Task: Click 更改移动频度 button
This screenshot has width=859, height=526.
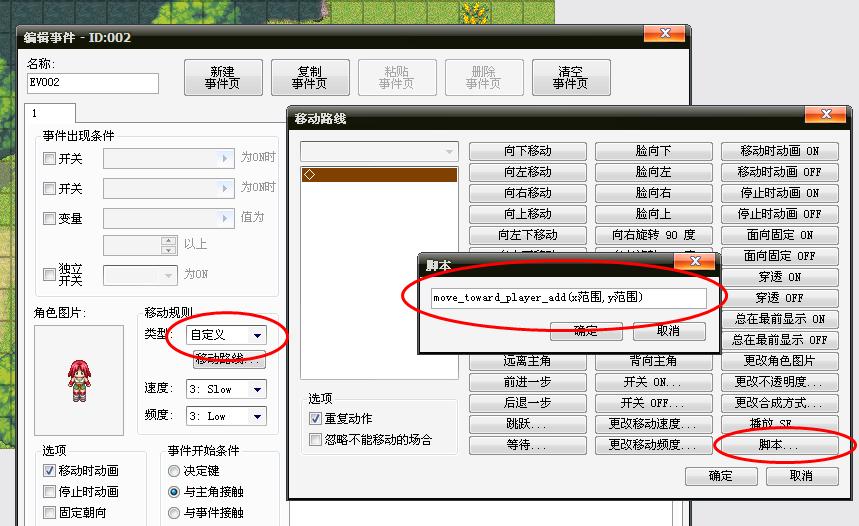Action: [x=654, y=445]
